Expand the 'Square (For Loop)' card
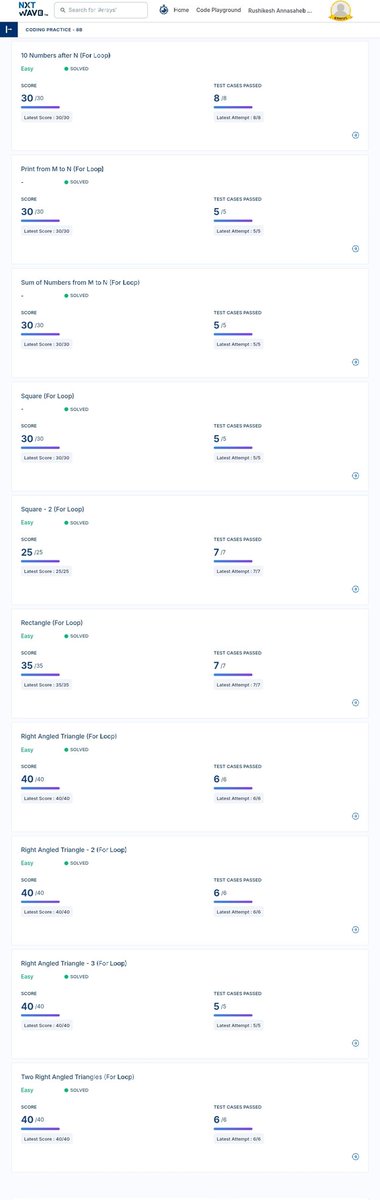This screenshot has height=1200, width=380. 356,476
